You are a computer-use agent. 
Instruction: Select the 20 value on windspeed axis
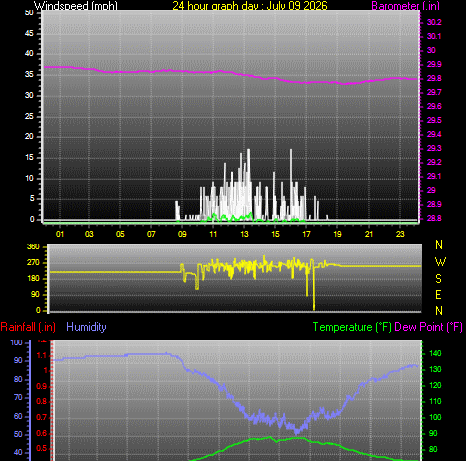[29, 136]
